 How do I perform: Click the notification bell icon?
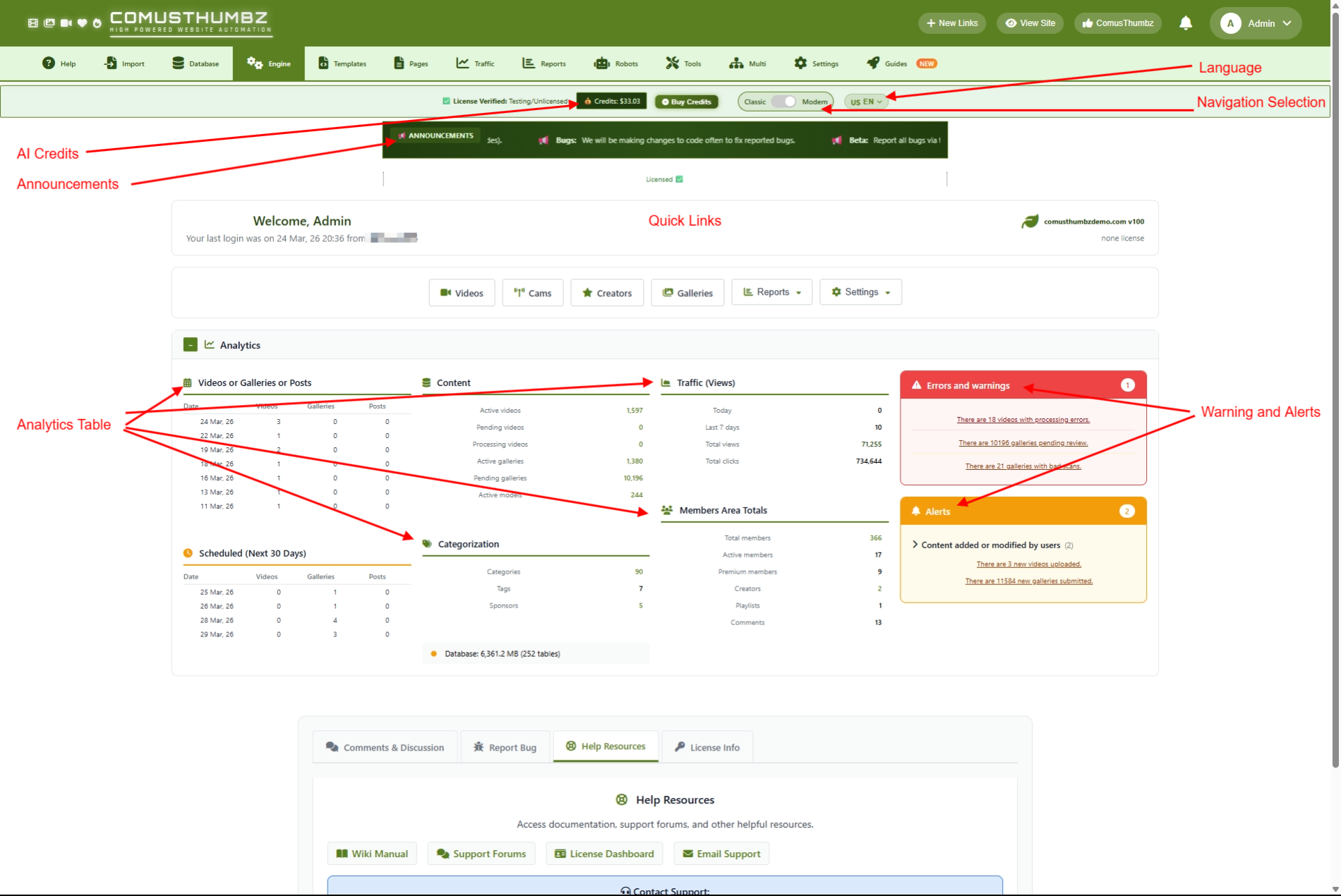[1186, 23]
